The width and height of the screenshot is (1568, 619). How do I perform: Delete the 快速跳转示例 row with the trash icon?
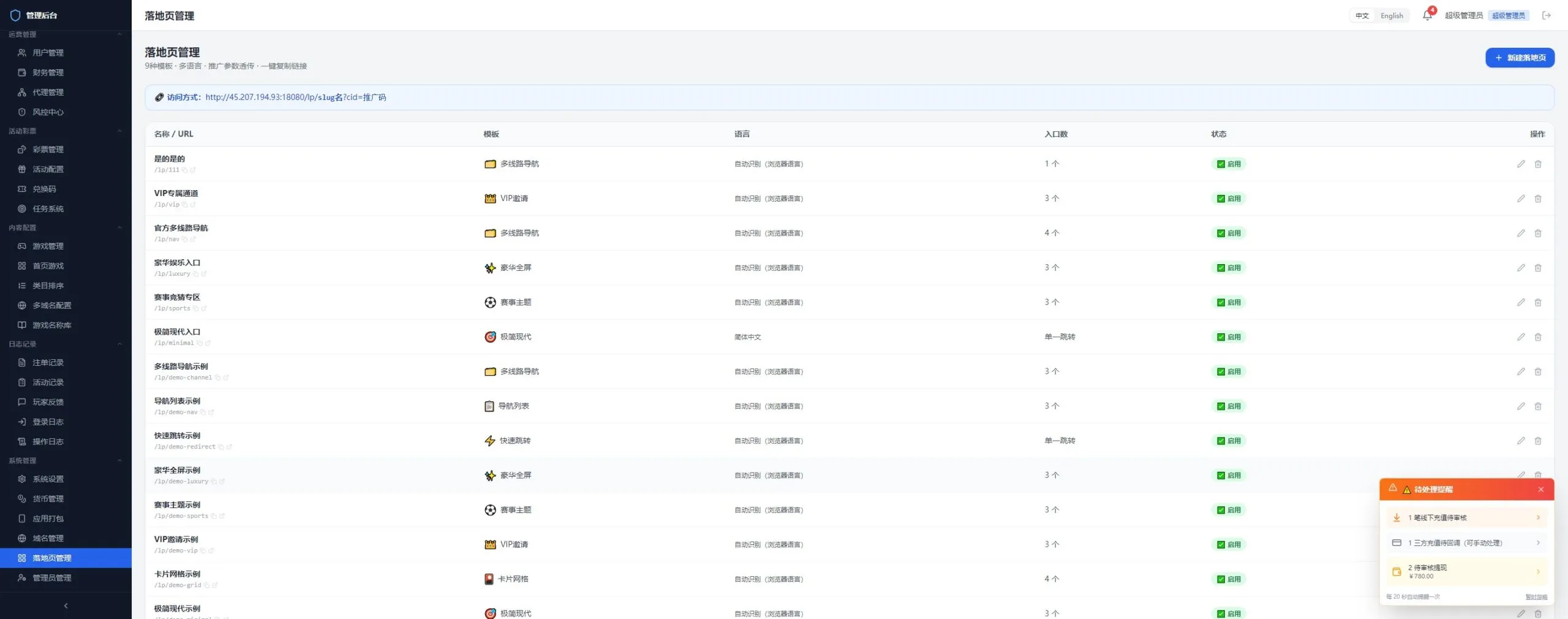pyautogui.click(x=1538, y=441)
